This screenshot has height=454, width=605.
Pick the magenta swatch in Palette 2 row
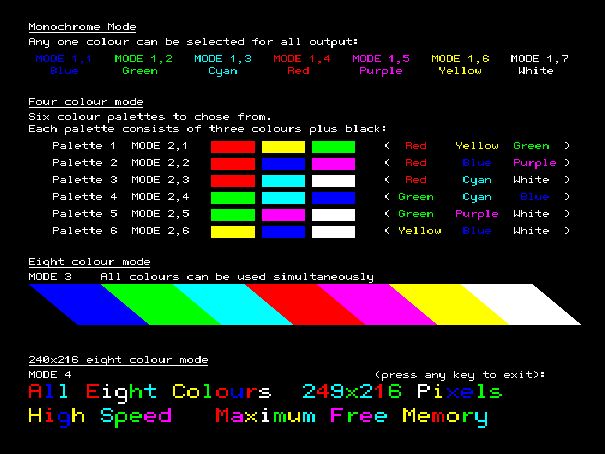pyautogui.click(x=333, y=164)
